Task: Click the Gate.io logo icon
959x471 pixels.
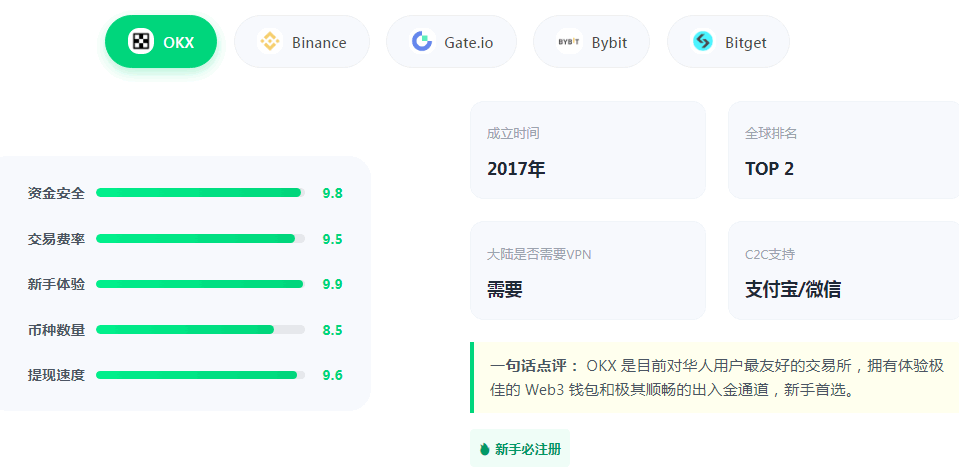Action: pyautogui.click(x=422, y=42)
